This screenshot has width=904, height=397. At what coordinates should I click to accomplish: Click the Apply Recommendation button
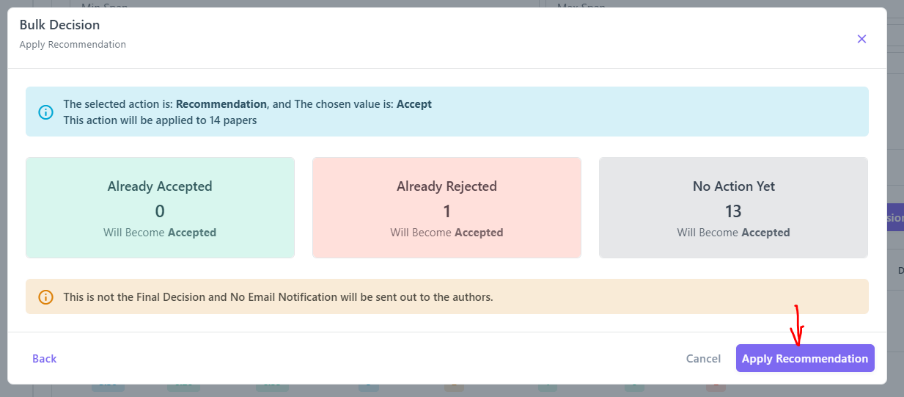click(805, 358)
